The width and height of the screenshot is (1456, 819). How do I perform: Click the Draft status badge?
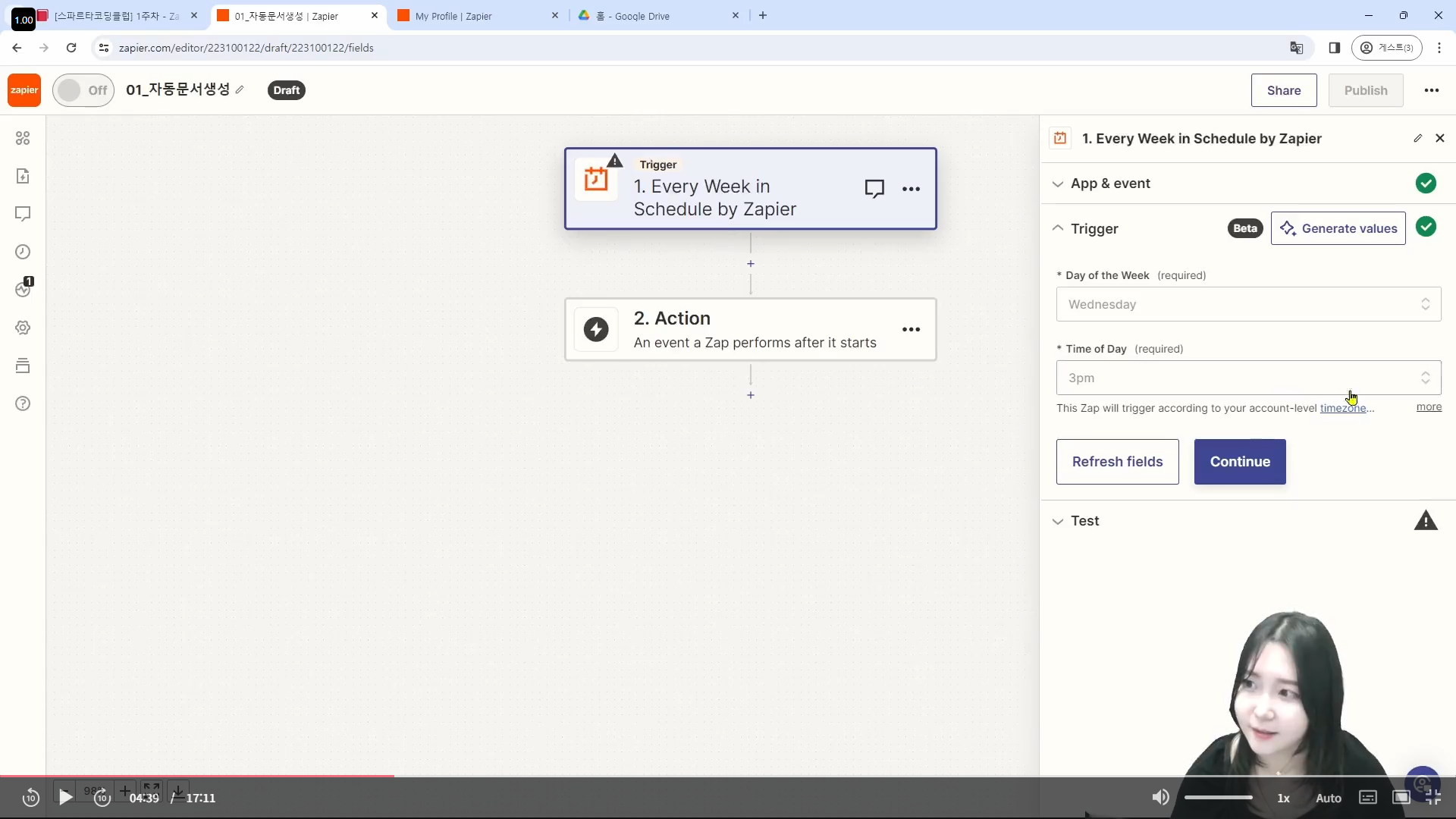point(287,90)
